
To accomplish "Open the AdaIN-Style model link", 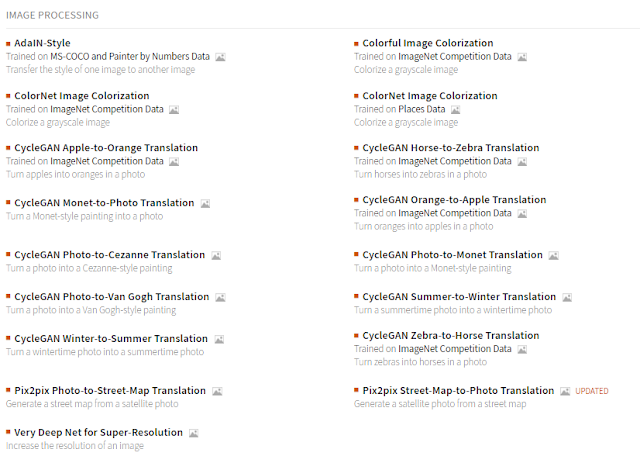I will tap(42, 43).
